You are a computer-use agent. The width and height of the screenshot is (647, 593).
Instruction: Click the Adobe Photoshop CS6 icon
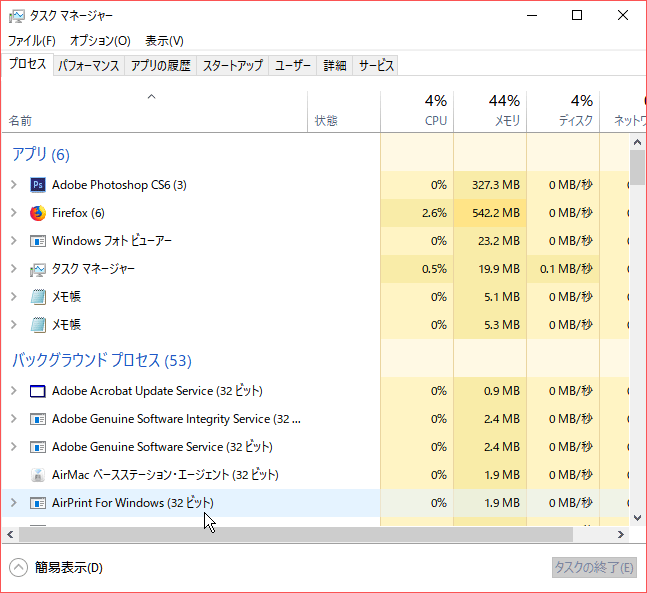(38, 185)
